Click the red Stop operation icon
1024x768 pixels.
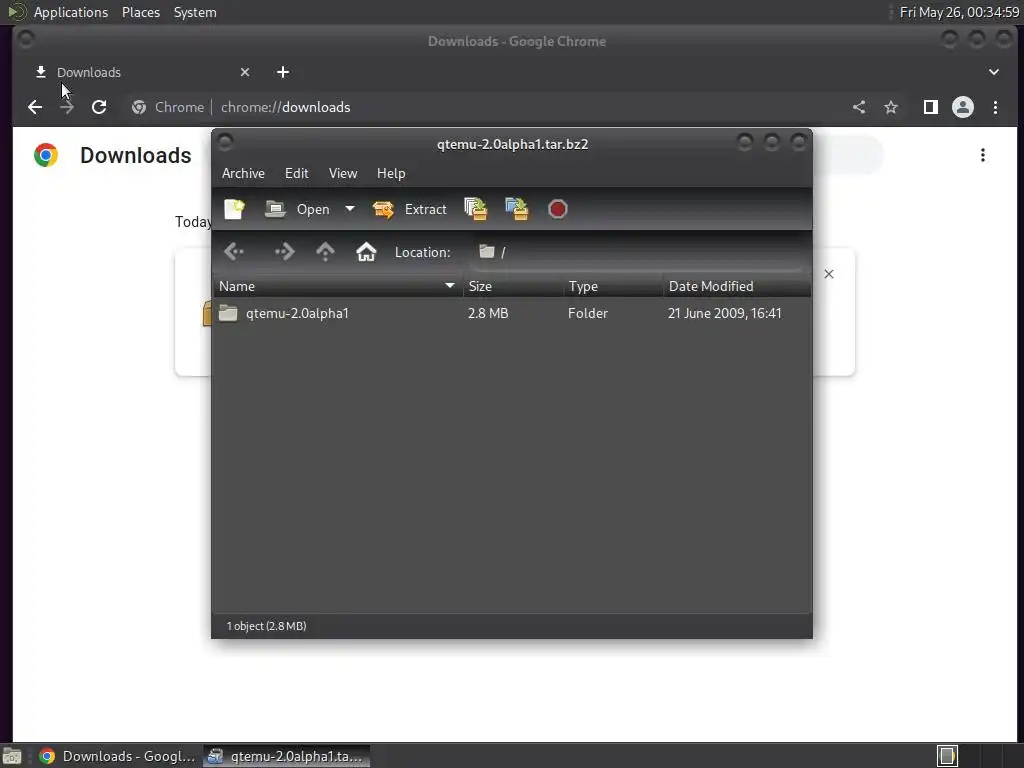(x=558, y=209)
